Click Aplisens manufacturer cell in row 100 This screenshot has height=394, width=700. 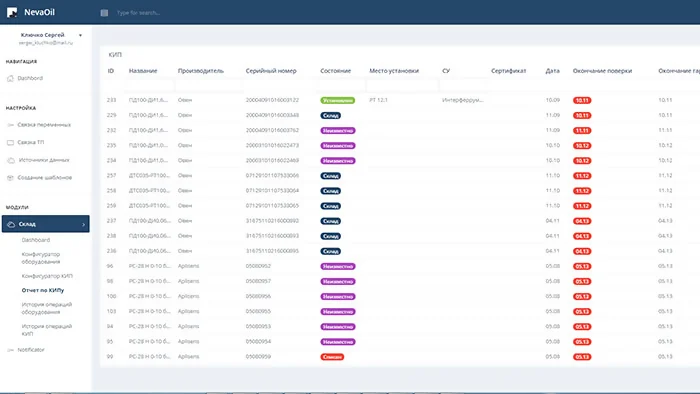coord(188,296)
